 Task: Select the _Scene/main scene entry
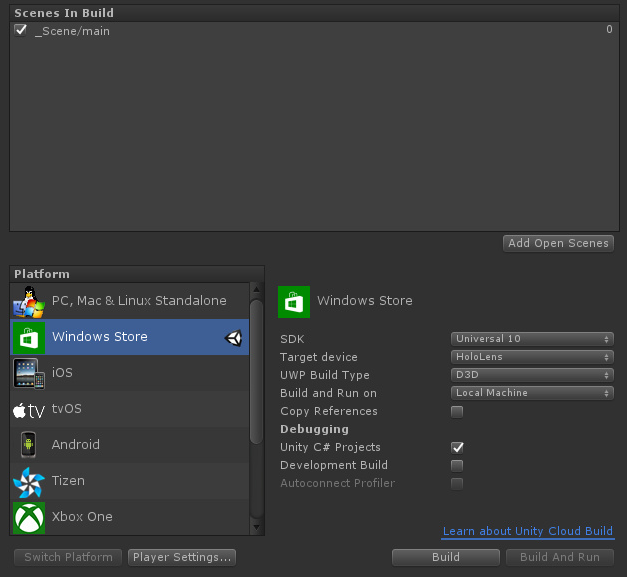click(314, 31)
